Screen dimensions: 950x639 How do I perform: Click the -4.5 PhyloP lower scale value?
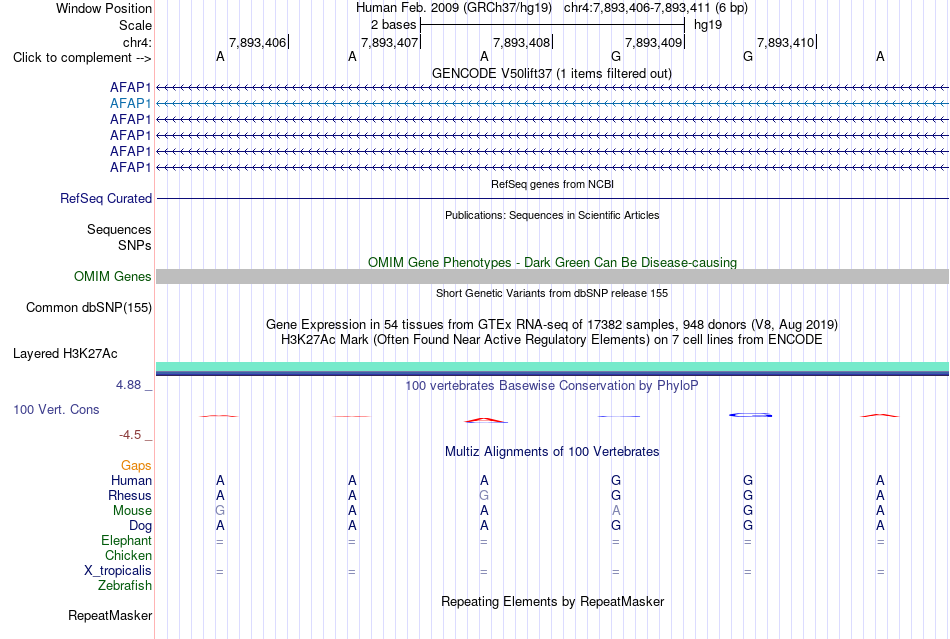click(x=130, y=435)
